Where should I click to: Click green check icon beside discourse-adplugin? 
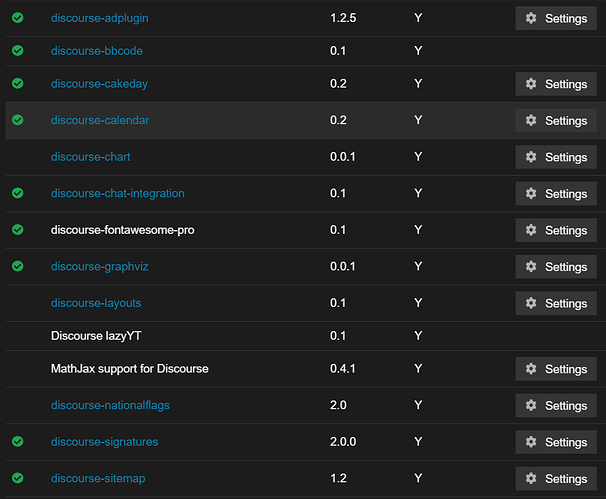click(18, 18)
